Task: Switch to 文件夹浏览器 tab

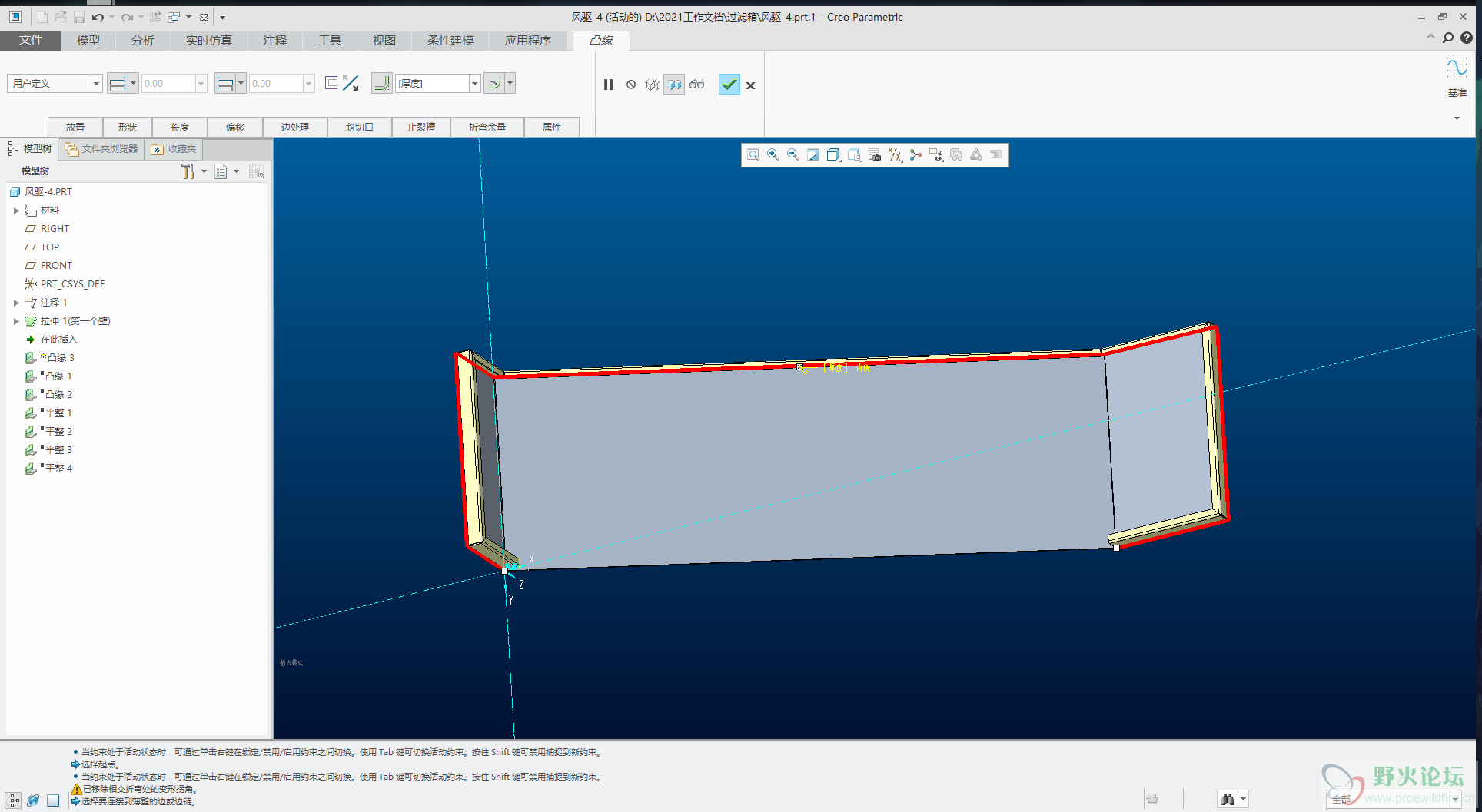Action: [x=102, y=149]
